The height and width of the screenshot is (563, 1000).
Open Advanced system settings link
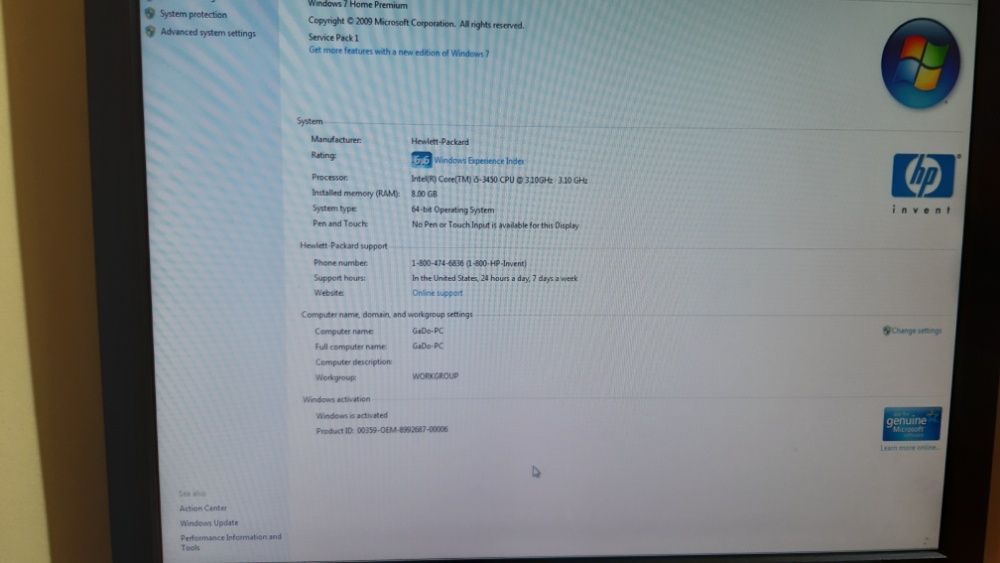tap(208, 33)
